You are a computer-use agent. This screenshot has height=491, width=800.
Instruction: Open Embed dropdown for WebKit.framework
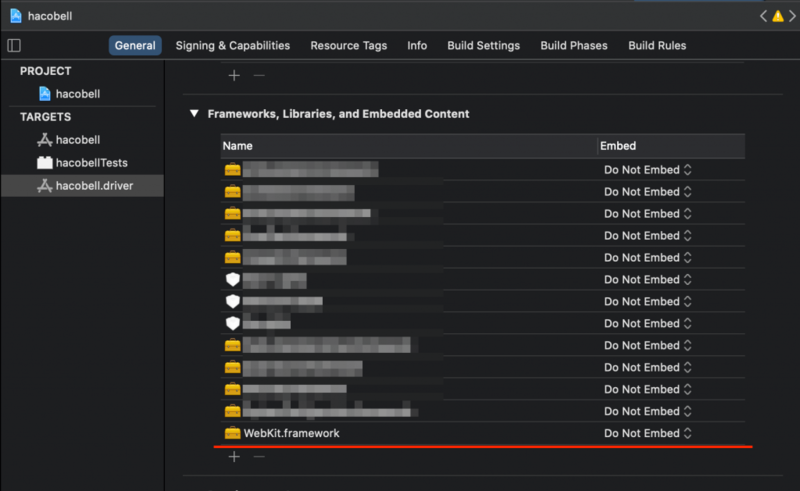647,433
